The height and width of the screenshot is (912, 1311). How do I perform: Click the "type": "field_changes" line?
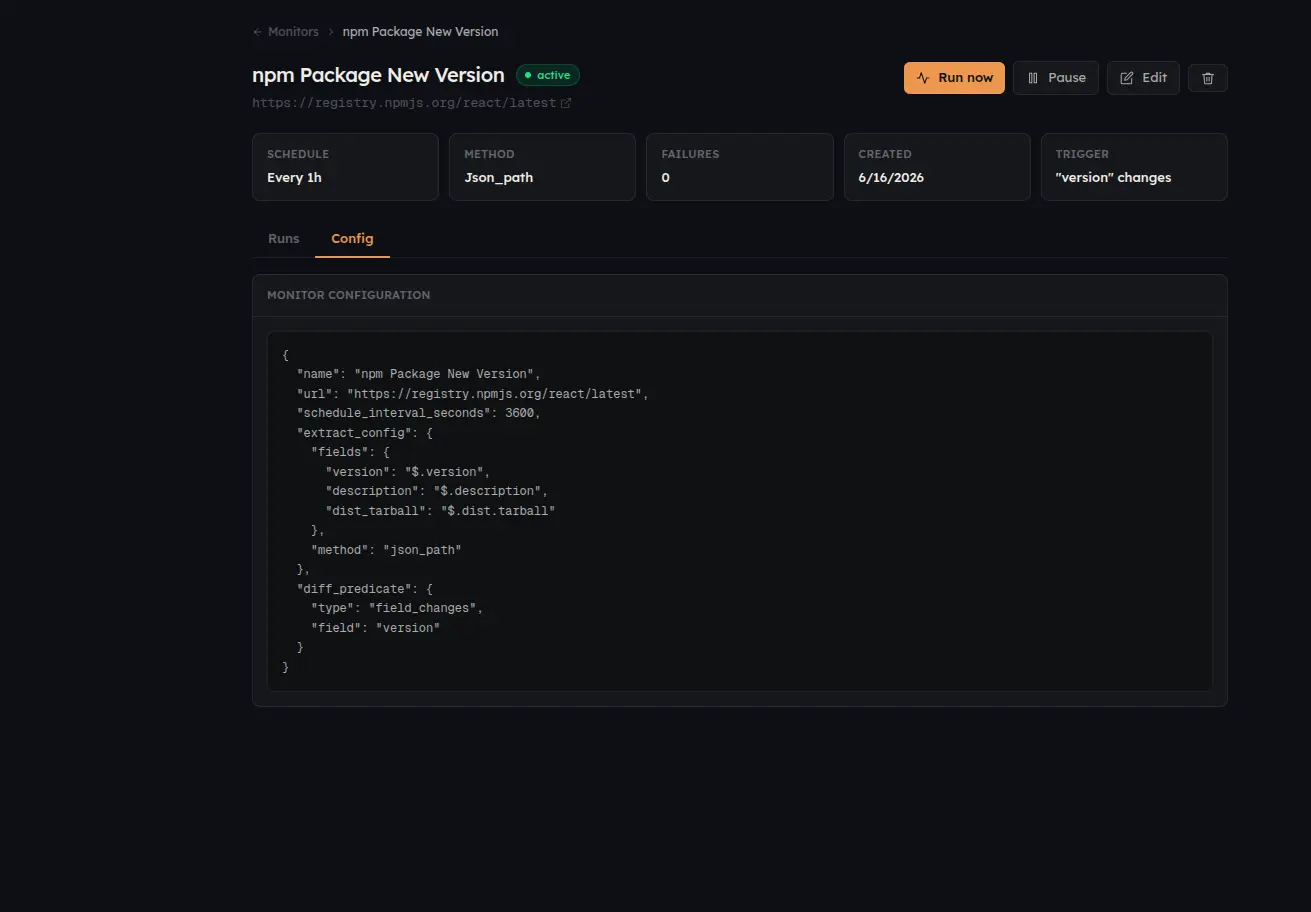pos(397,608)
